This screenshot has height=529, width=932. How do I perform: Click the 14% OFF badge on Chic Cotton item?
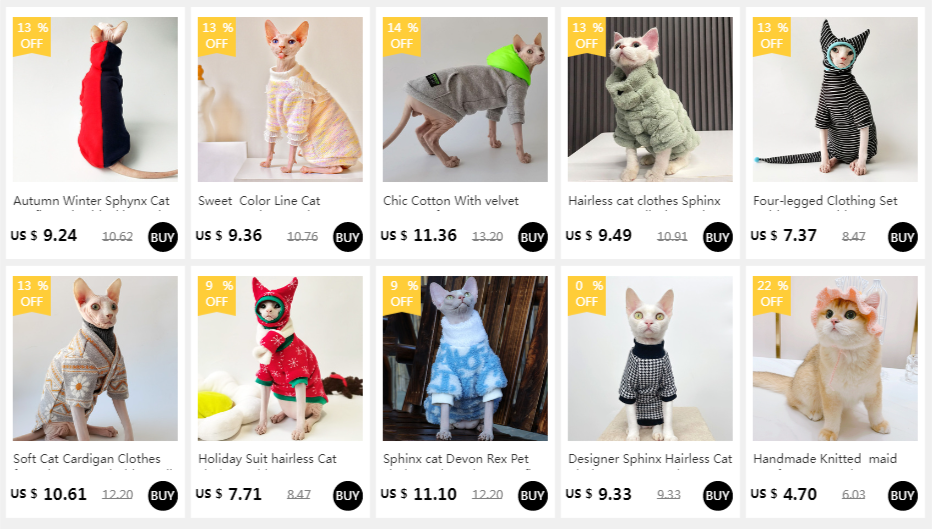point(402,37)
